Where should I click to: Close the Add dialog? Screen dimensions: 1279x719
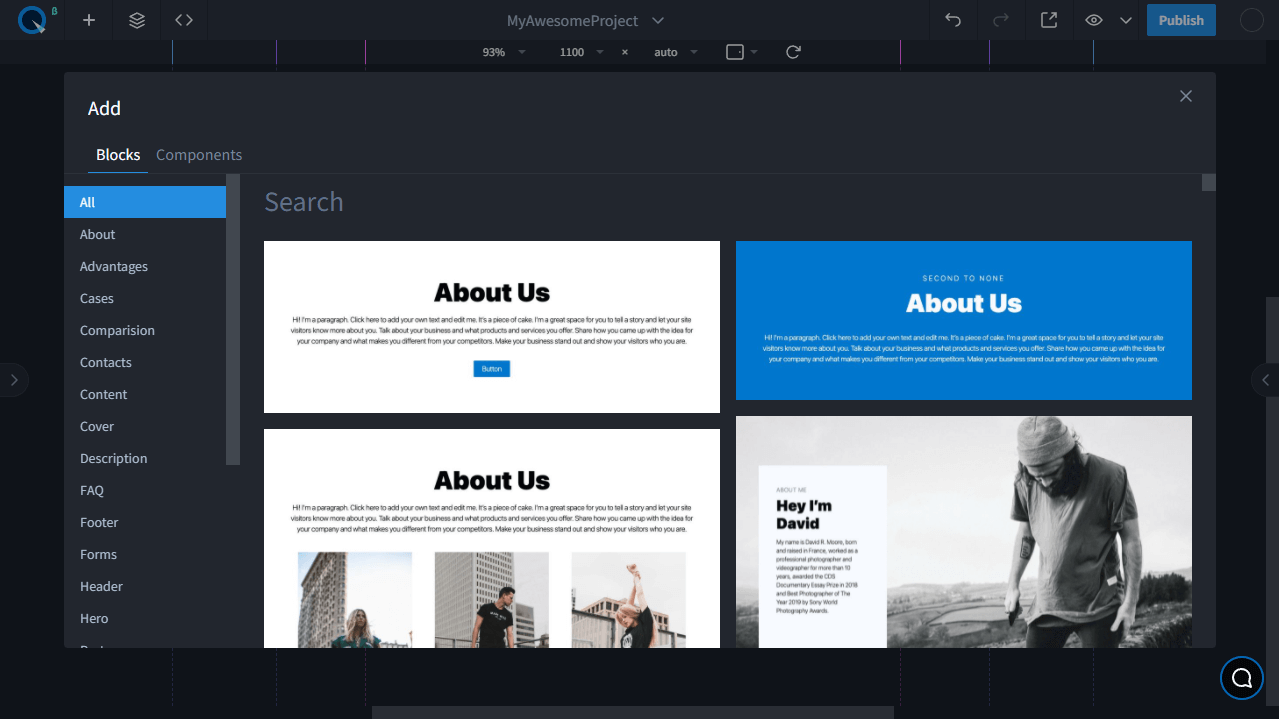1185,96
